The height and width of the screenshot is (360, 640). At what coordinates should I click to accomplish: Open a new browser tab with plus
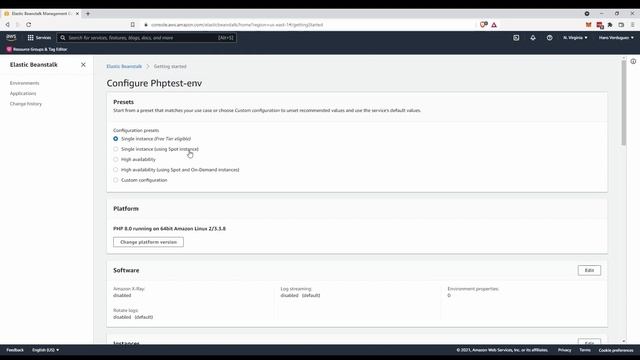tap(88, 13)
